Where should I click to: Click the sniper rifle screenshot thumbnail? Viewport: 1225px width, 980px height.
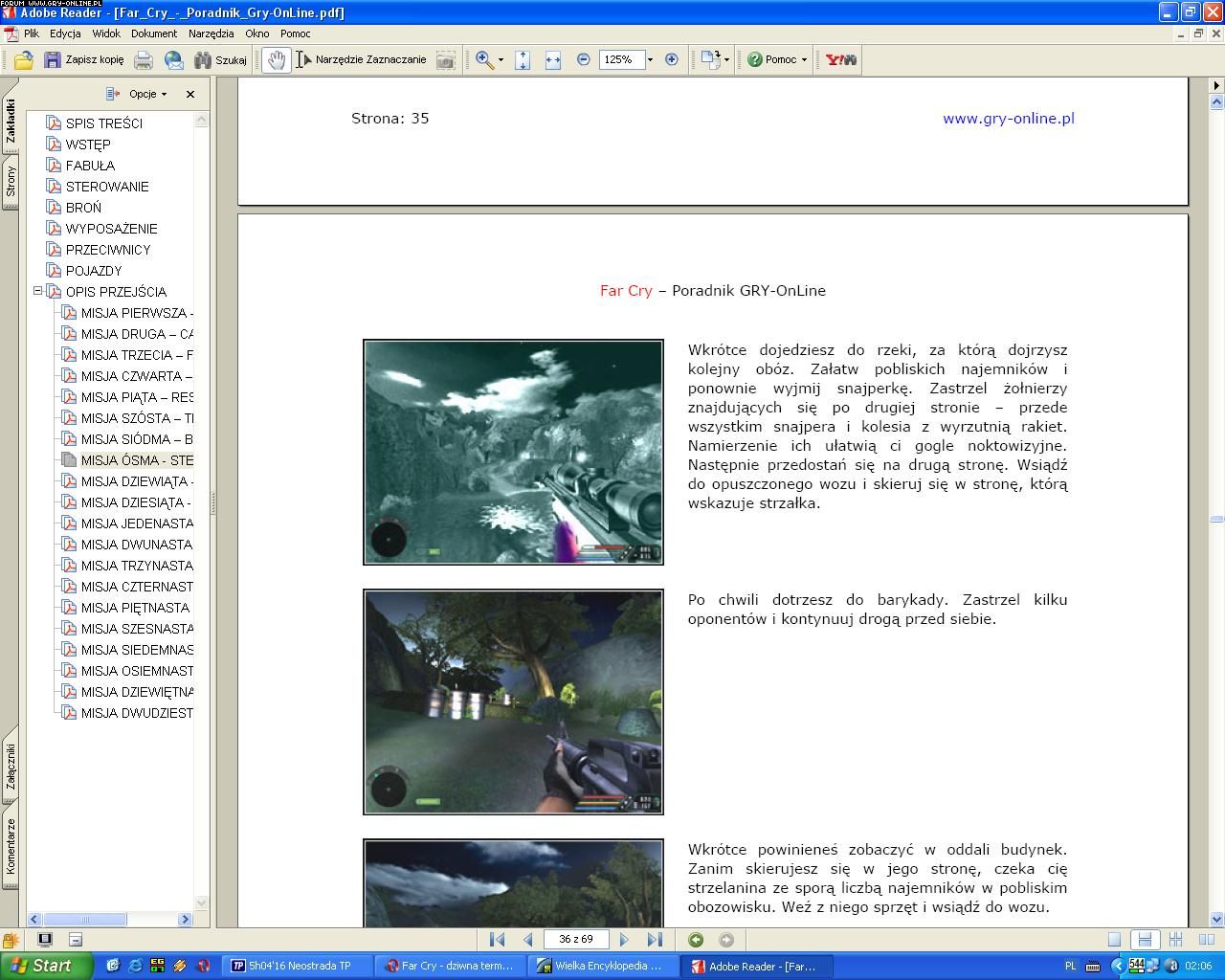[513, 452]
